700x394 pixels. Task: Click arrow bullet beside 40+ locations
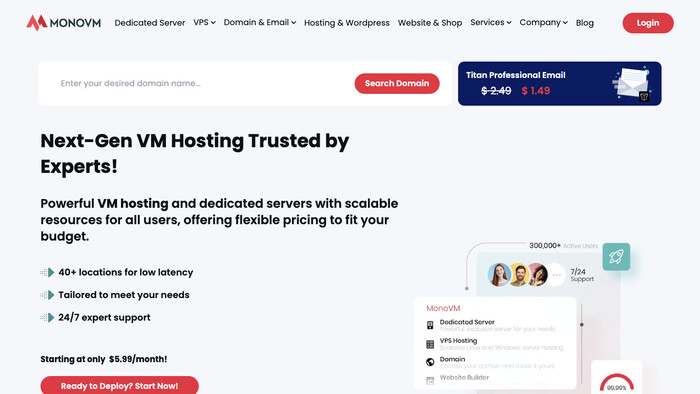(x=47, y=272)
